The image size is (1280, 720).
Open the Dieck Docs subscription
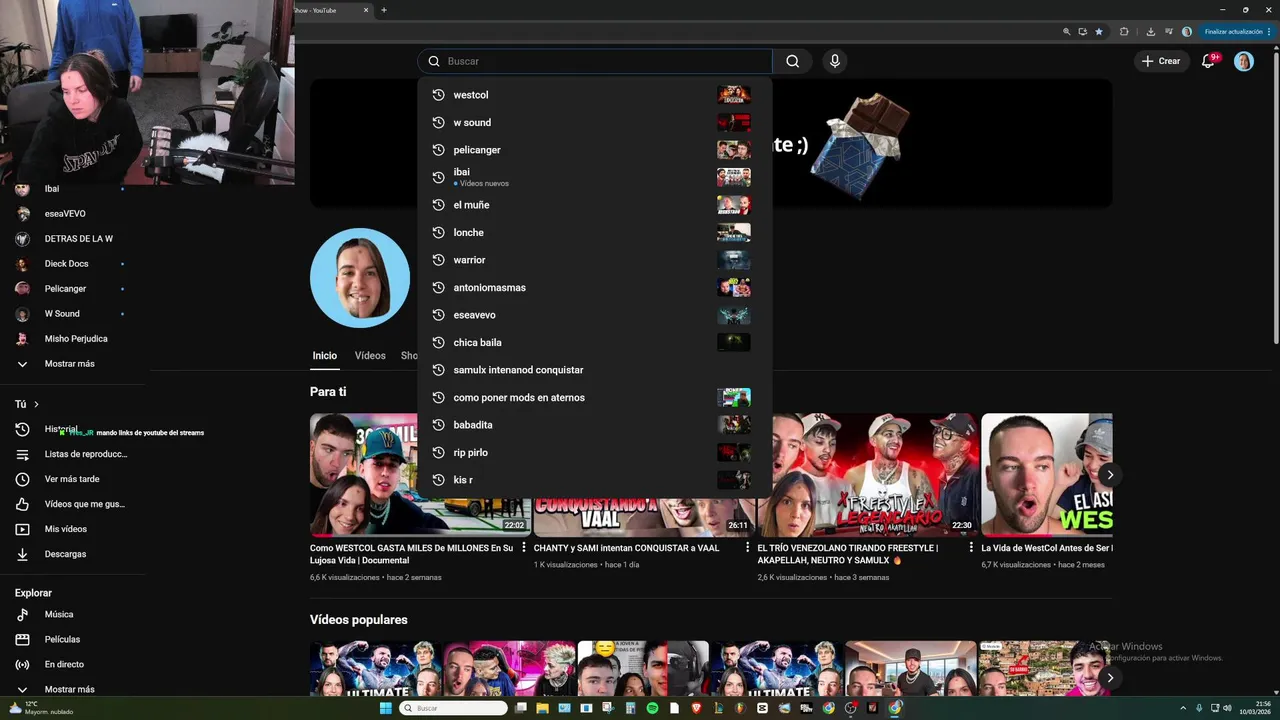coord(72,264)
